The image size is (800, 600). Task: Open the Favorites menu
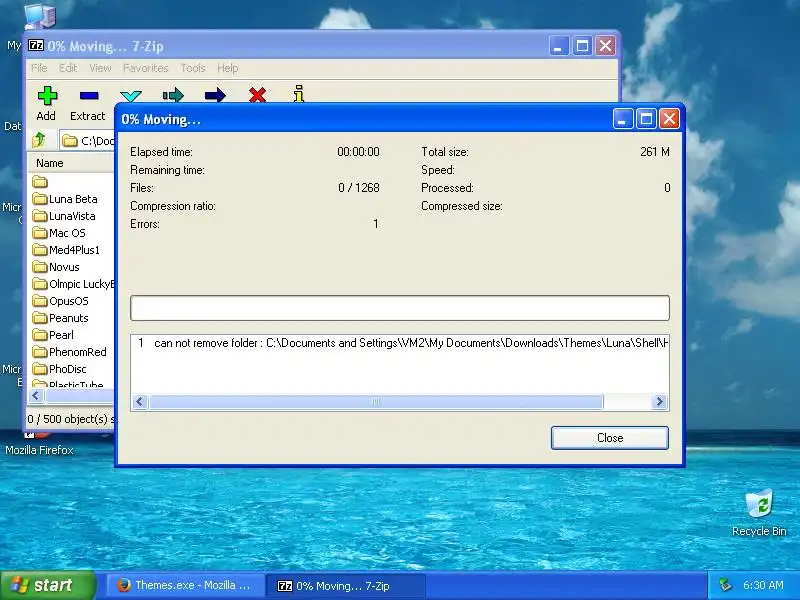(x=145, y=68)
